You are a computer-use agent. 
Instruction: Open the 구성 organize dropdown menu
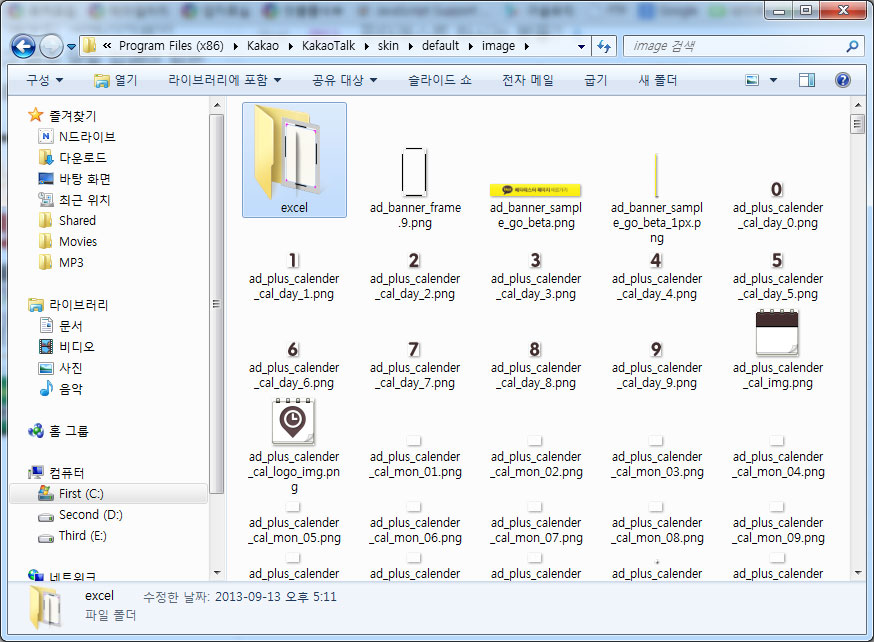coord(44,80)
